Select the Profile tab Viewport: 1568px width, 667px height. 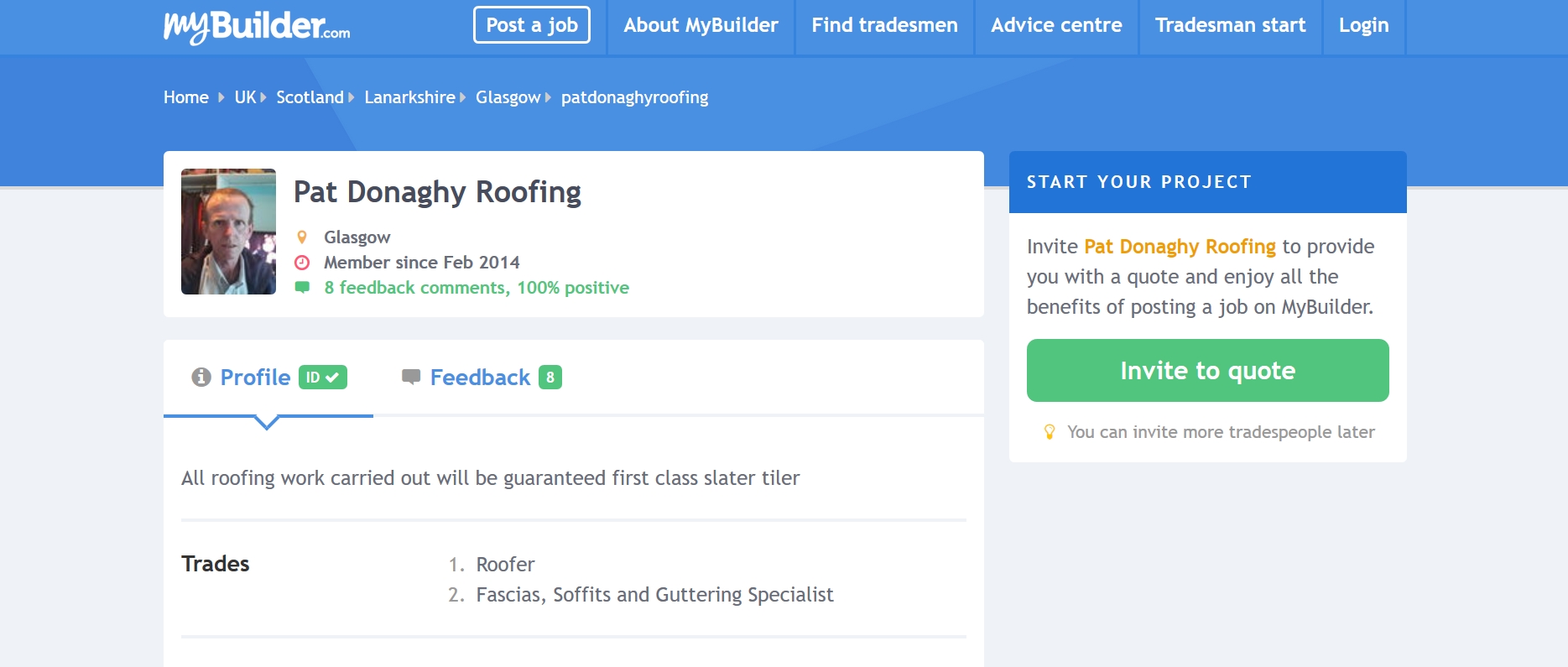click(x=254, y=378)
